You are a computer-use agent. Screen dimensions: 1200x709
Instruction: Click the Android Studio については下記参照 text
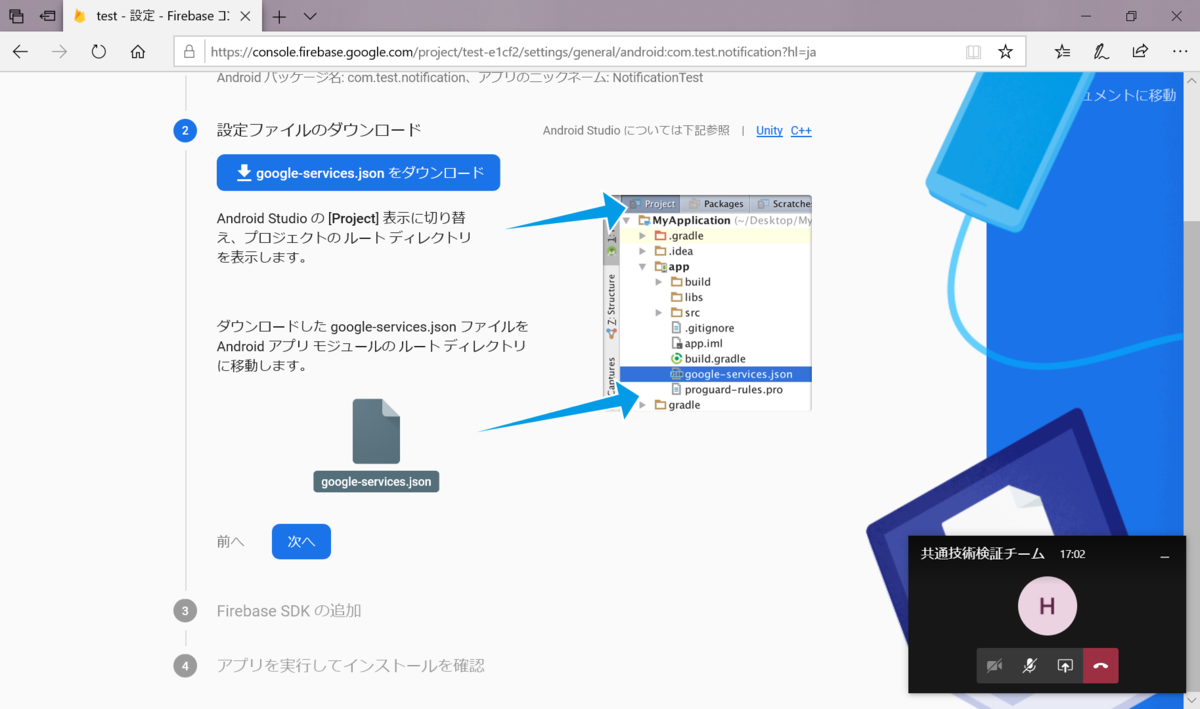636,130
